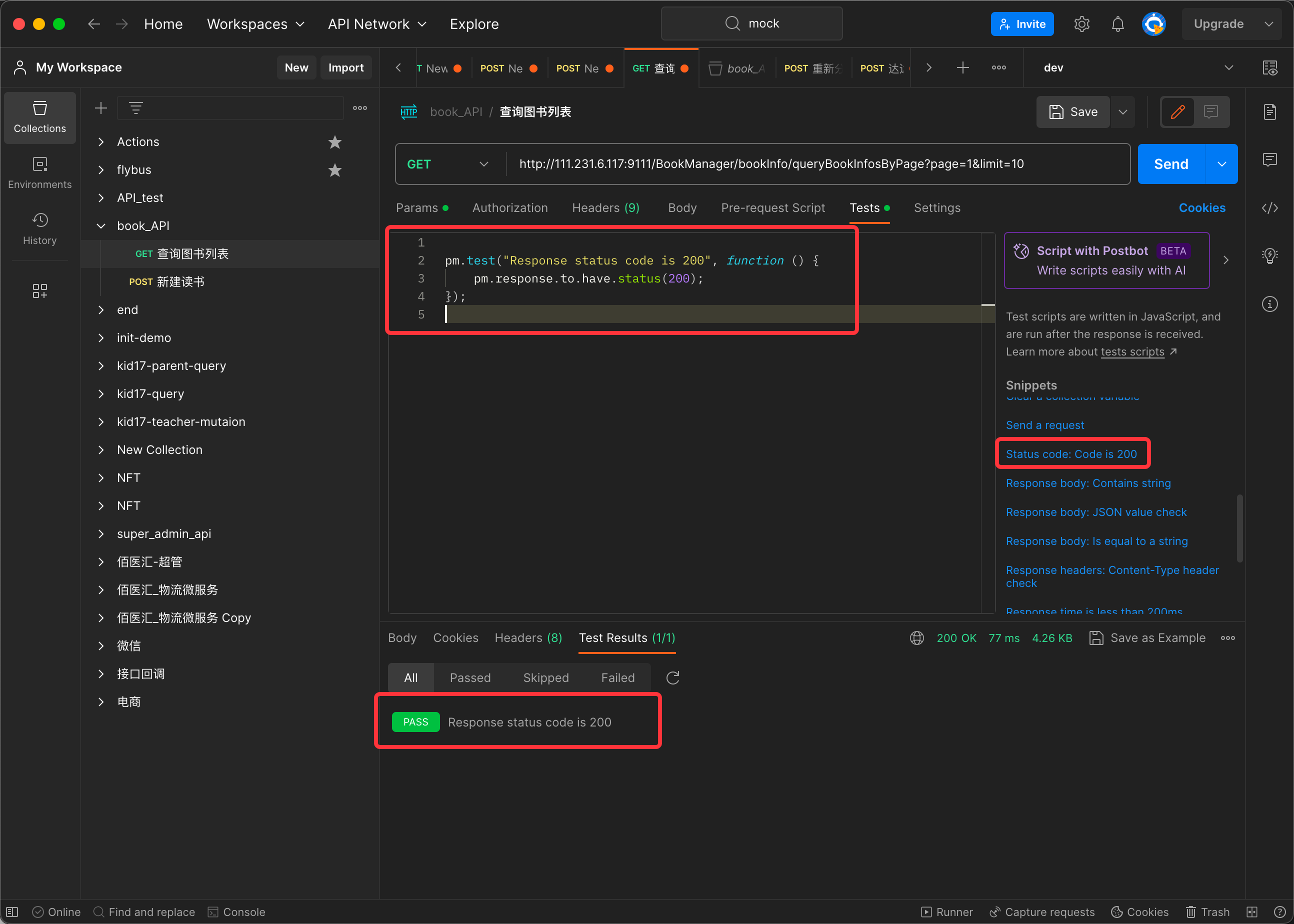Expand the kid17-query collection
This screenshot has height=924, width=1294.
click(x=101, y=393)
